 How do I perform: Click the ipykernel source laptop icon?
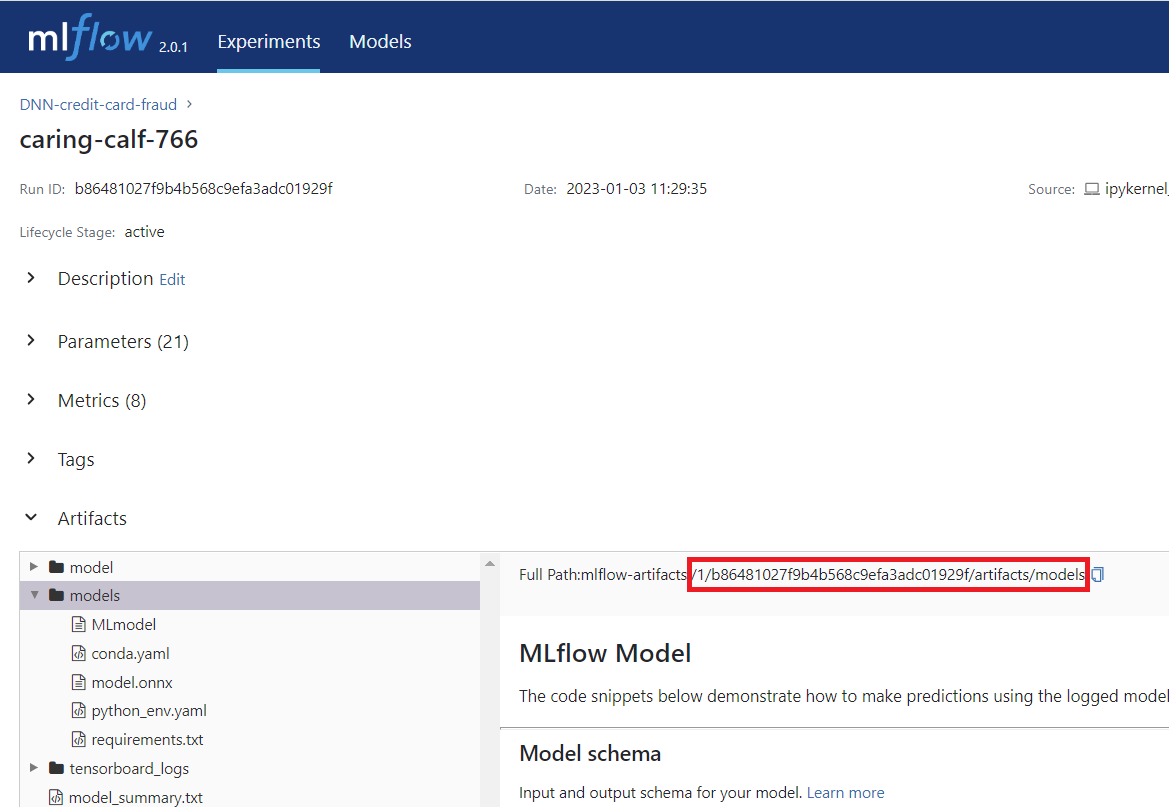point(1091,189)
